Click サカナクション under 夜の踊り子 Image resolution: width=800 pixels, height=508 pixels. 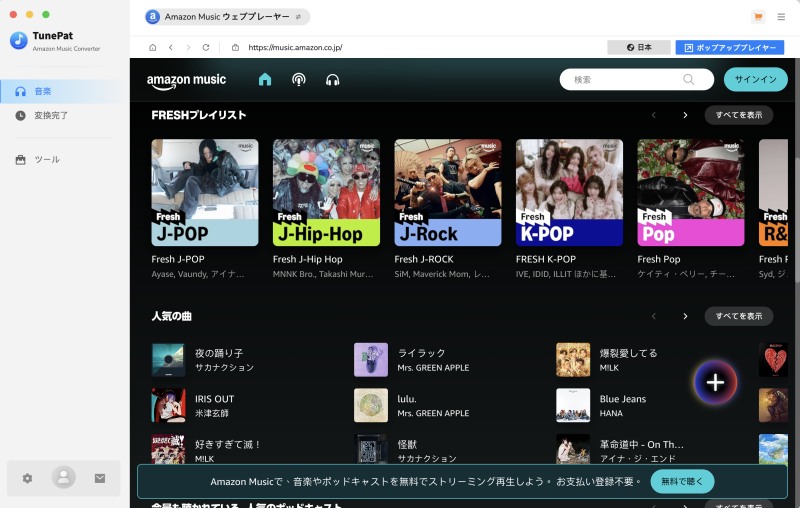pyautogui.click(x=224, y=367)
